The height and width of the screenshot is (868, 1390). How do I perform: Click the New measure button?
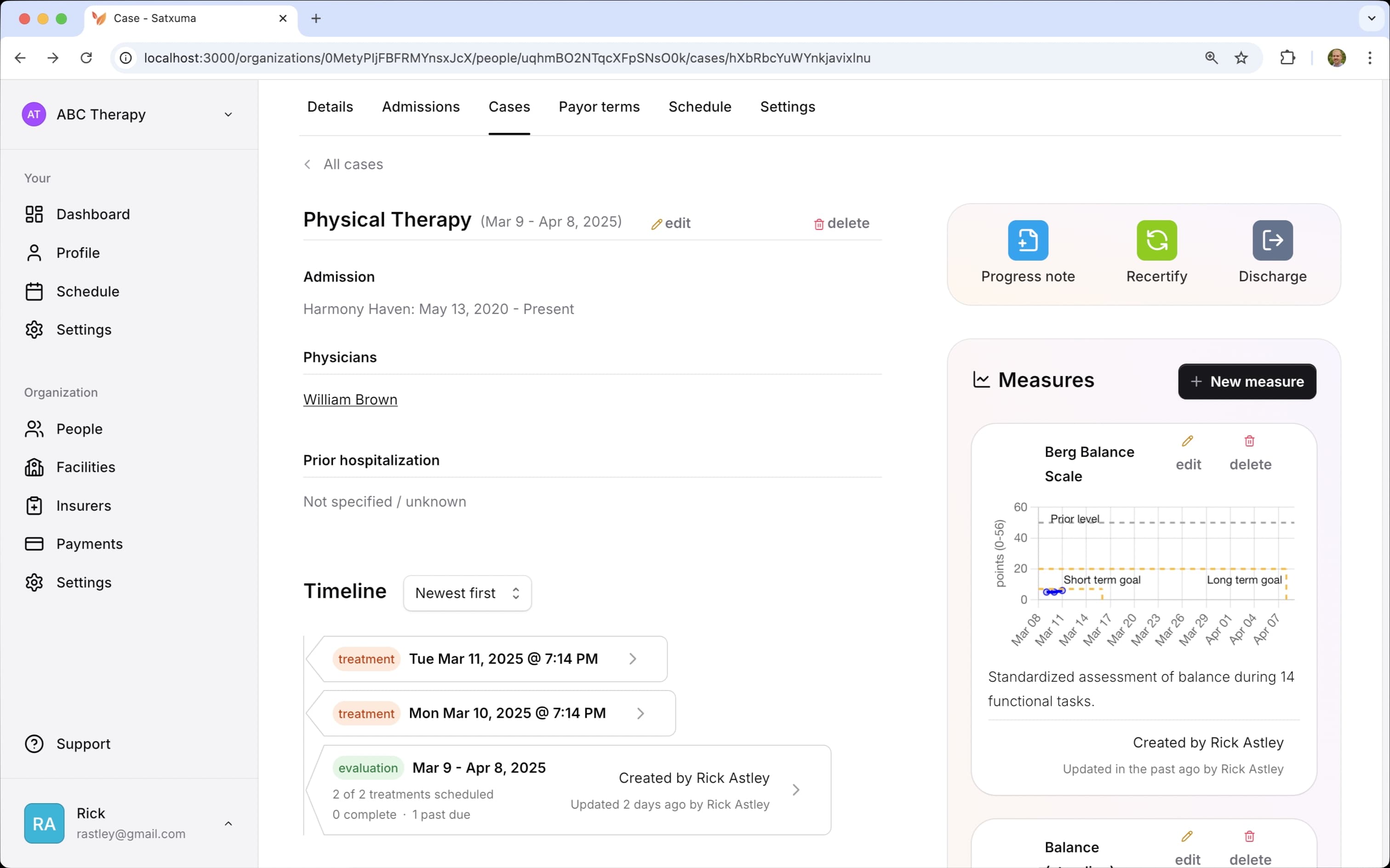click(1247, 381)
